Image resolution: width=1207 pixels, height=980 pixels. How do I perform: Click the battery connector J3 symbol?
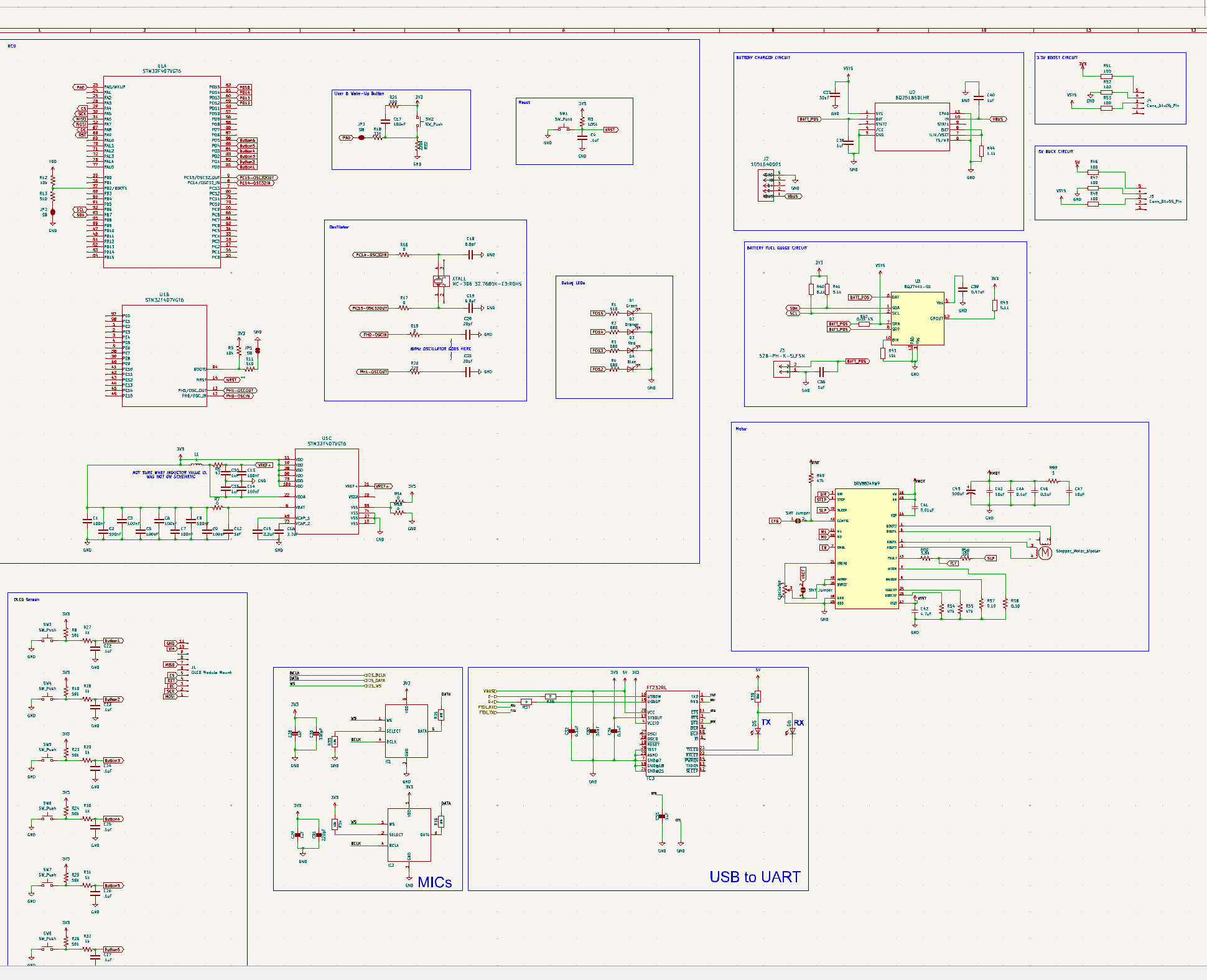click(780, 369)
